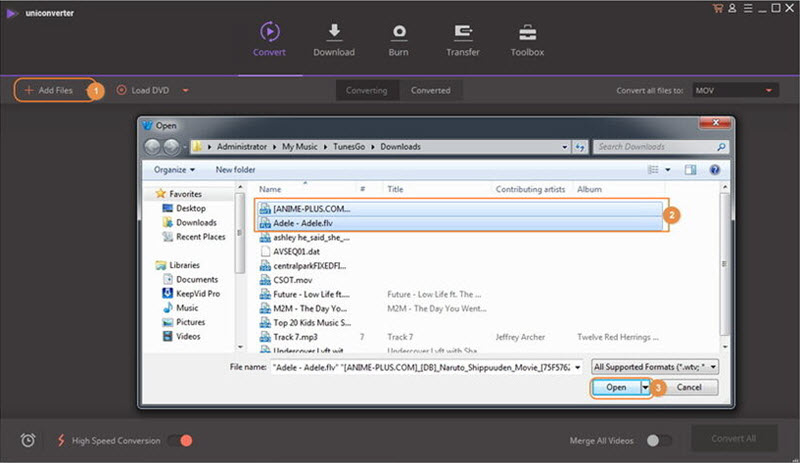Open the dialog help icon
Viewport: 800px width, 463px height.
(715, 169)
